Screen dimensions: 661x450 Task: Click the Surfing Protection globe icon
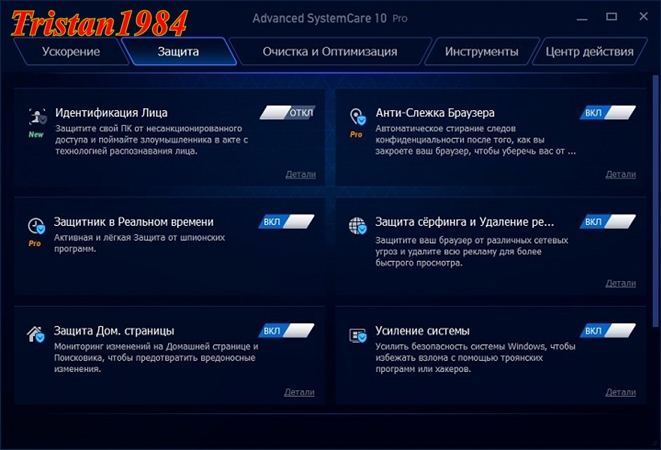pos(357,225)
